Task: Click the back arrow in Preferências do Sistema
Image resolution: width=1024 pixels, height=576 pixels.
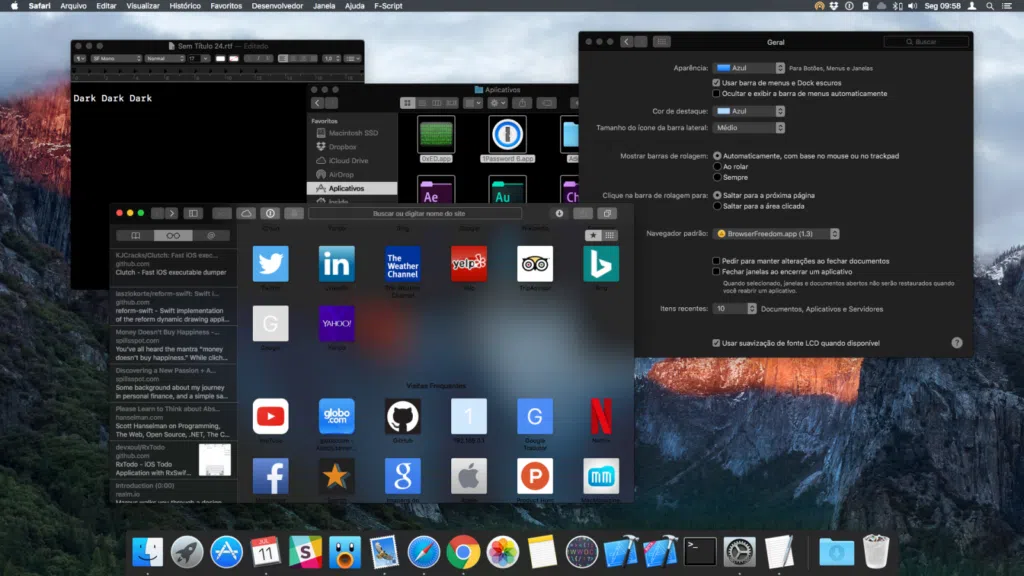Action: pyautogui.click(x=626, y=41)
